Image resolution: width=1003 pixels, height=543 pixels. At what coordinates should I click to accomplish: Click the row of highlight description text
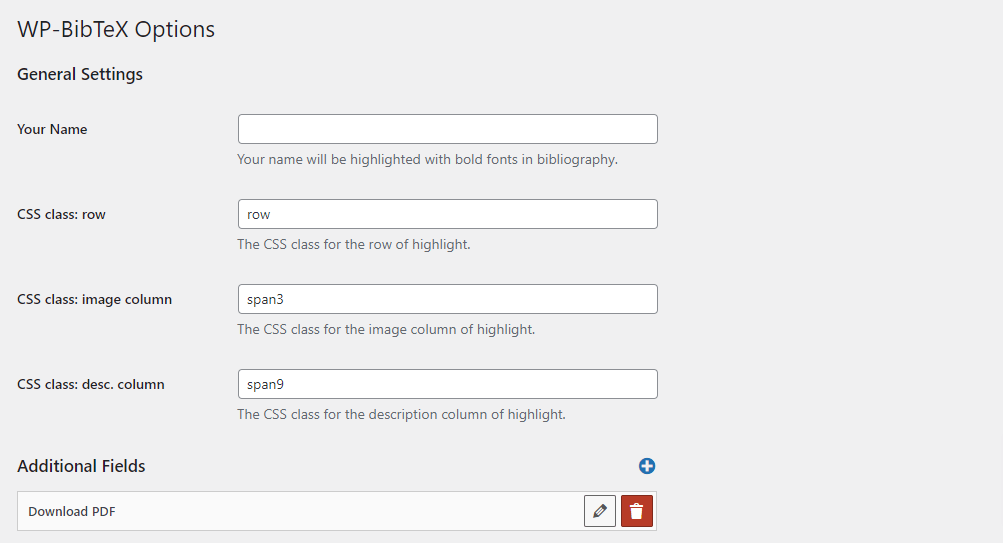point(353,244)
